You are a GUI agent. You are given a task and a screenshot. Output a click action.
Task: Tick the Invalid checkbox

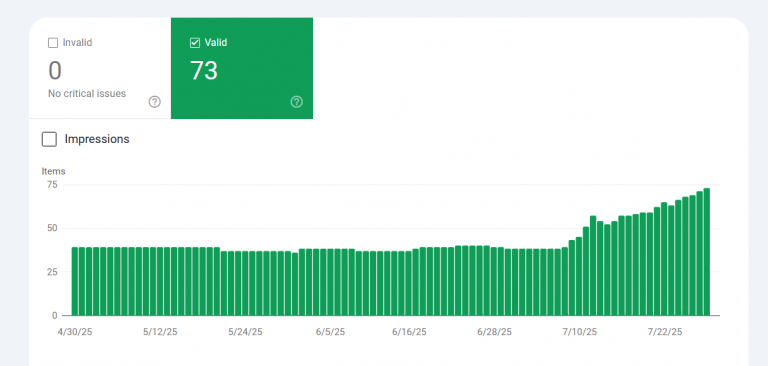[53, 43]
